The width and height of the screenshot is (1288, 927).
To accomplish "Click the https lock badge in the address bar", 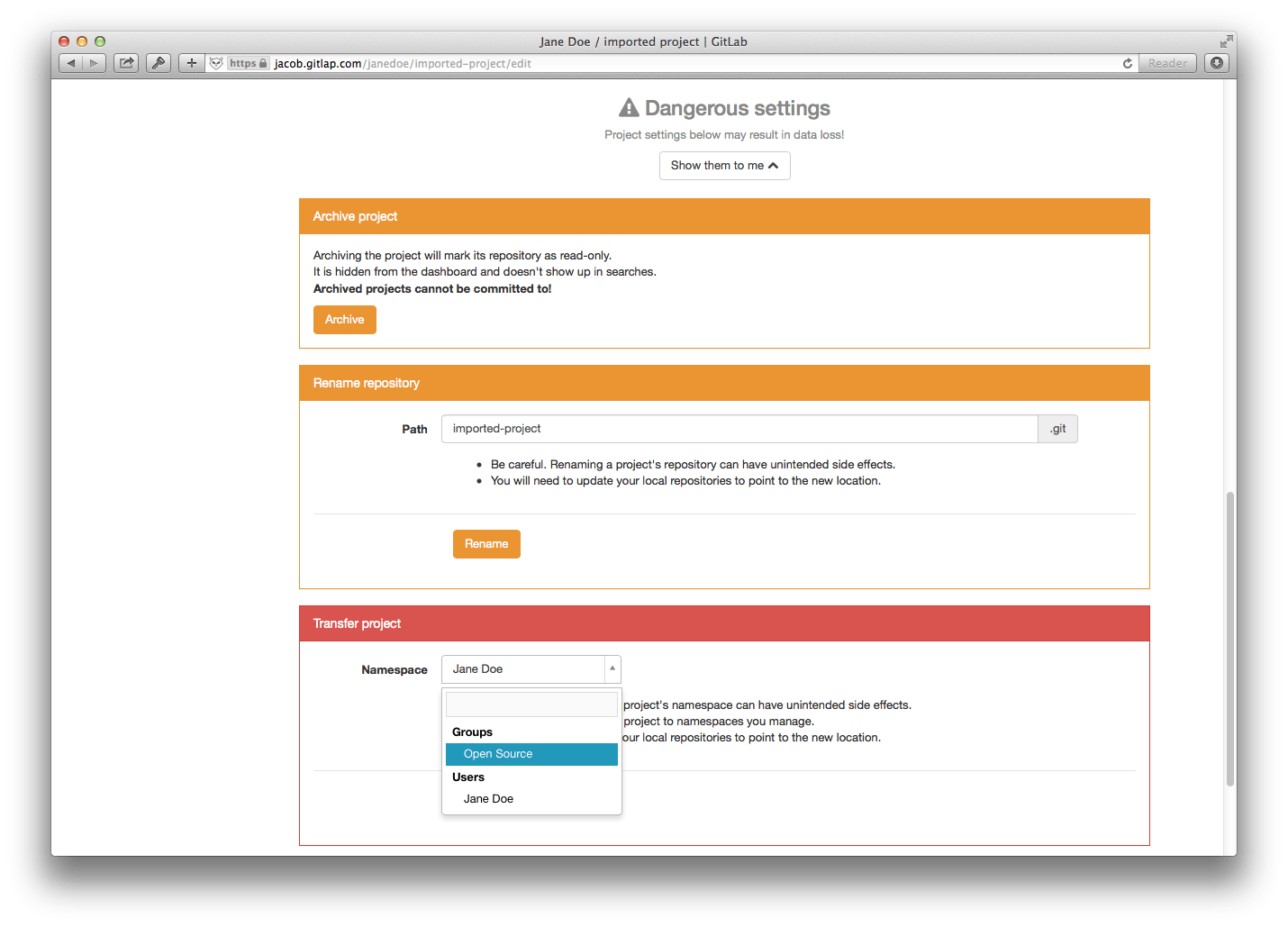I will click(x=248, y=63).
